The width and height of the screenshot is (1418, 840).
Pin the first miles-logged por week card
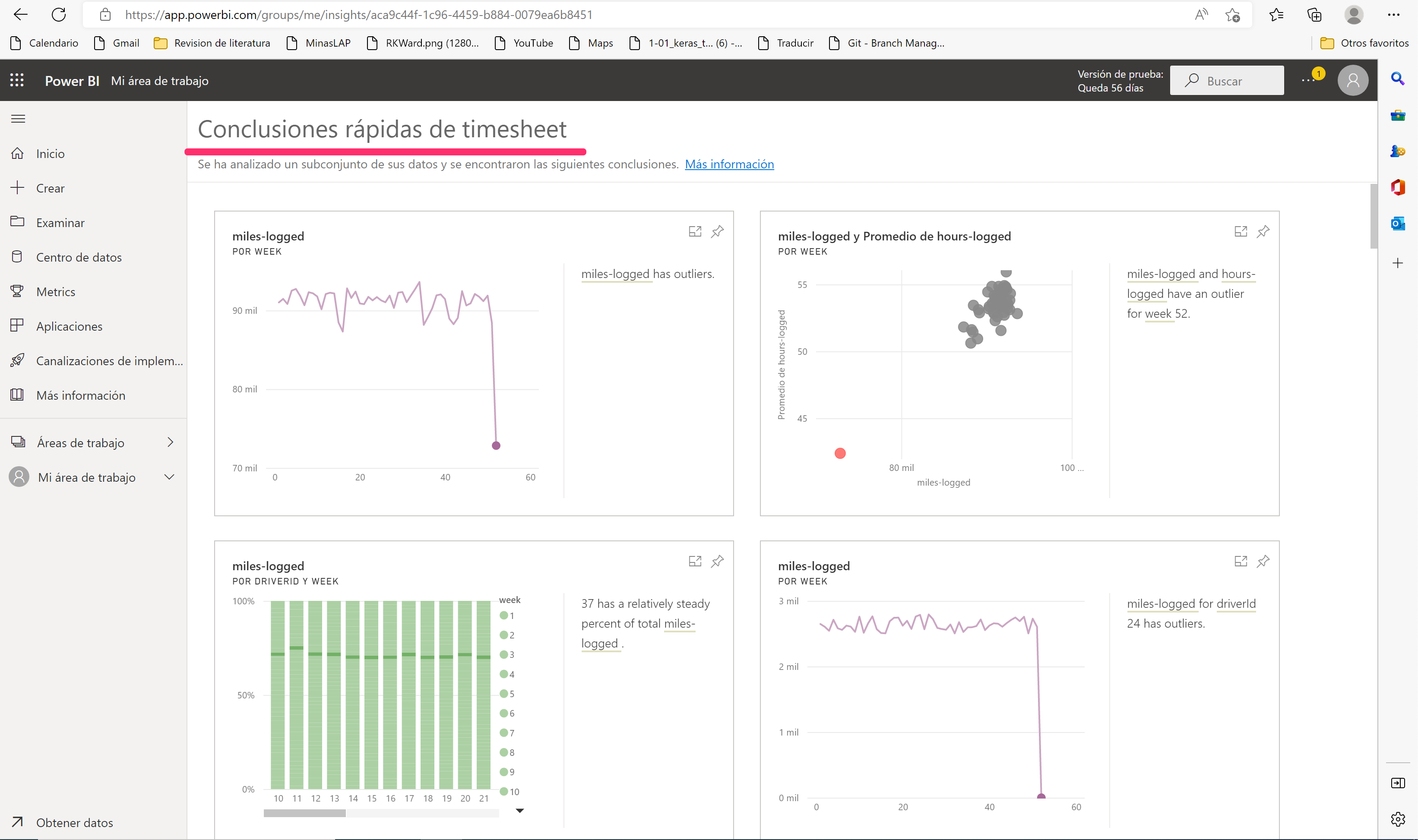tap(717, 231)
